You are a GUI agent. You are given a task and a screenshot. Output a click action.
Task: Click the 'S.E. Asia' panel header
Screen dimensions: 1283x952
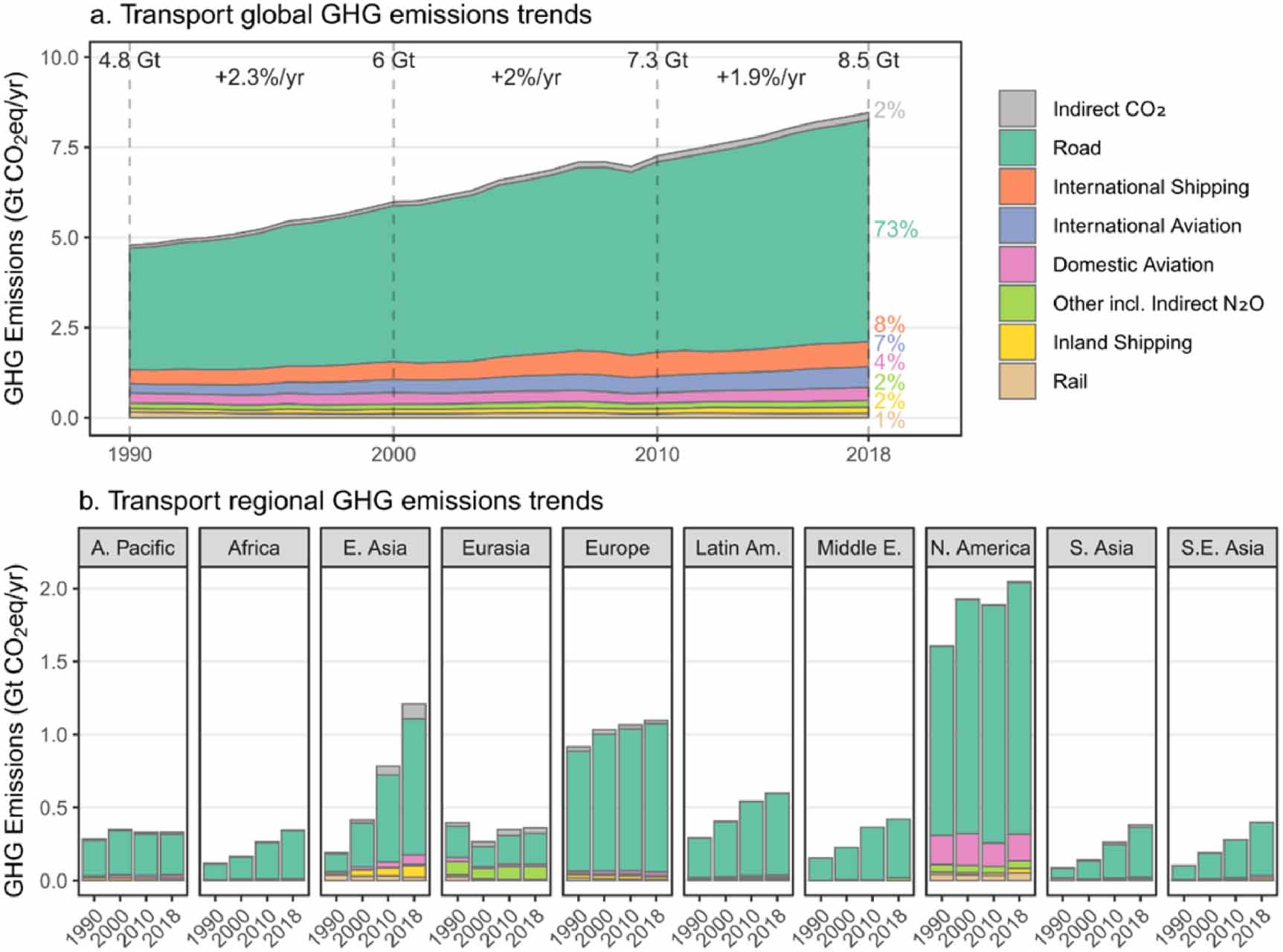(1222, 548)
